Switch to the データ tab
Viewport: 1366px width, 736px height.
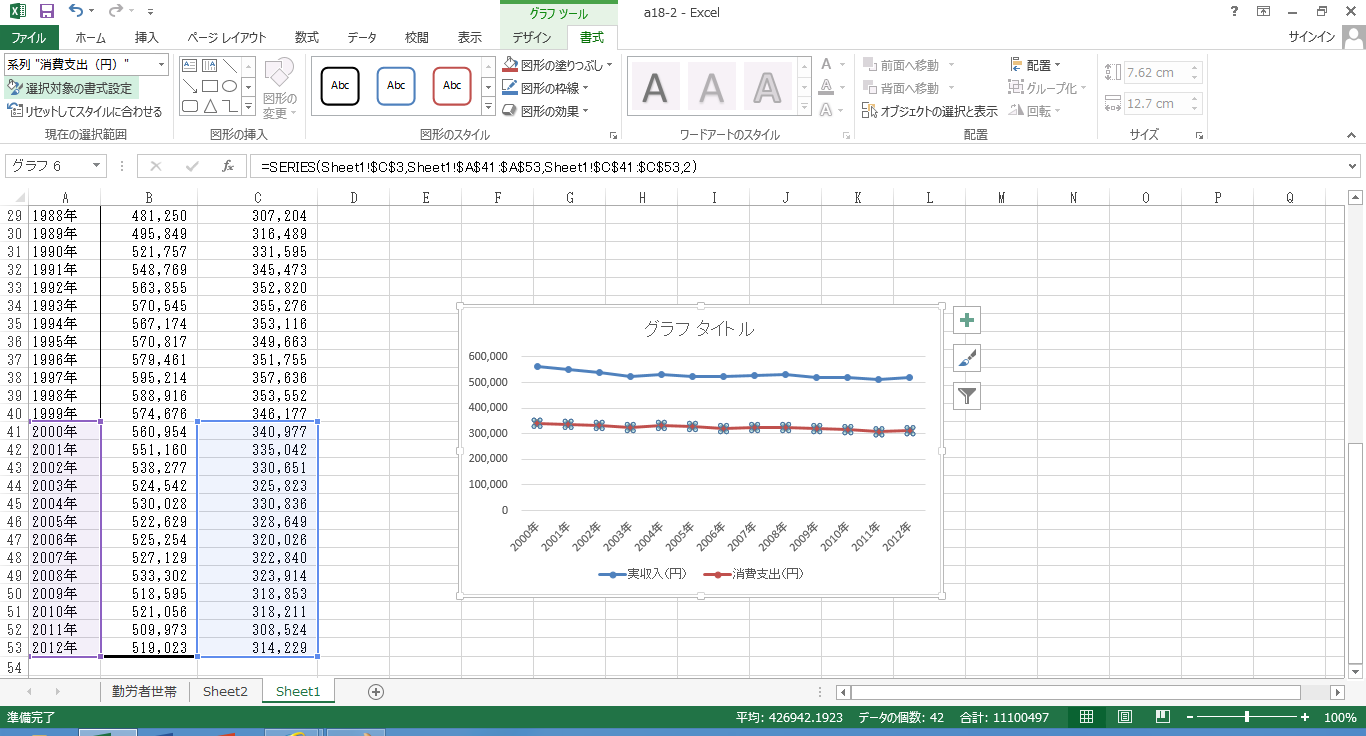coord(362,38)
